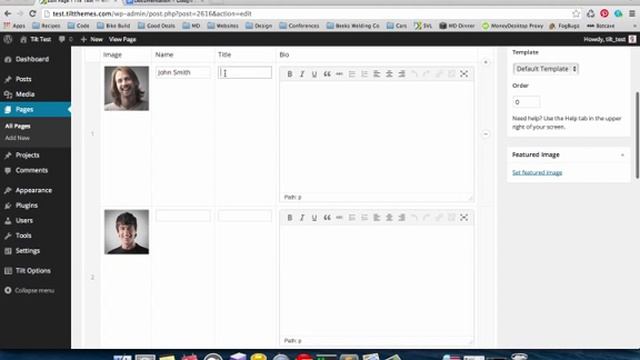Toggle Bold in the second row bio editor
Image resolution: width=640 pixels, height=360 pixels.
click(x=289, y=218)
